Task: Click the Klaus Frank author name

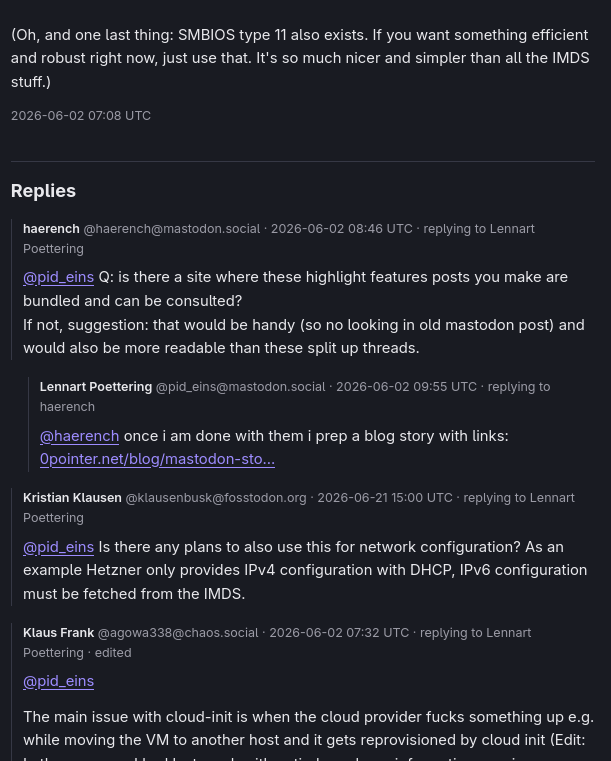Action: [x=59, y=633]
